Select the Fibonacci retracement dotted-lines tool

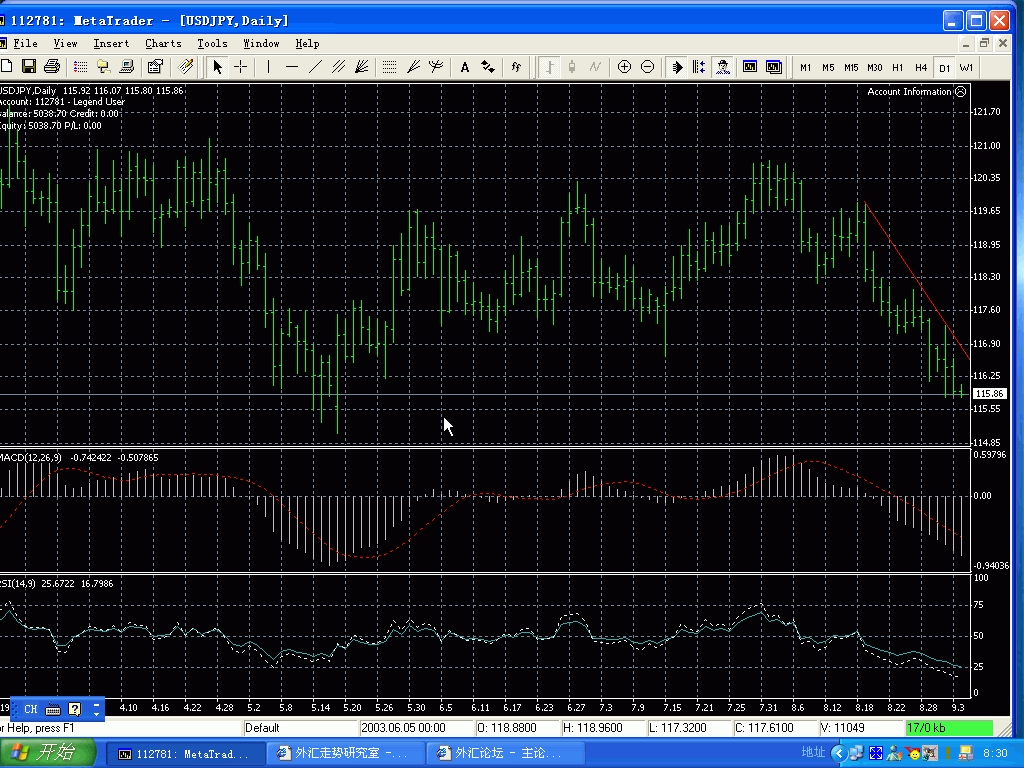(389, 67)
